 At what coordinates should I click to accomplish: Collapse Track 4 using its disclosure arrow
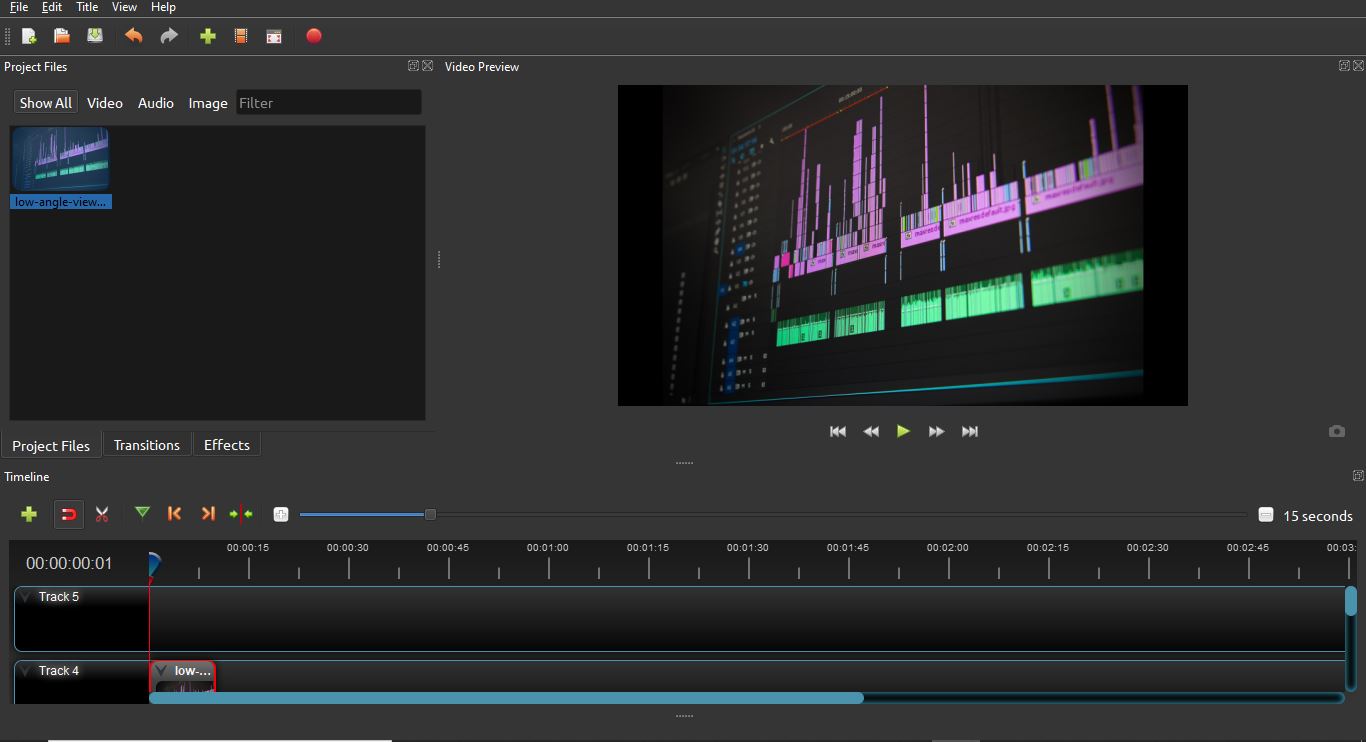click(27, 670)
